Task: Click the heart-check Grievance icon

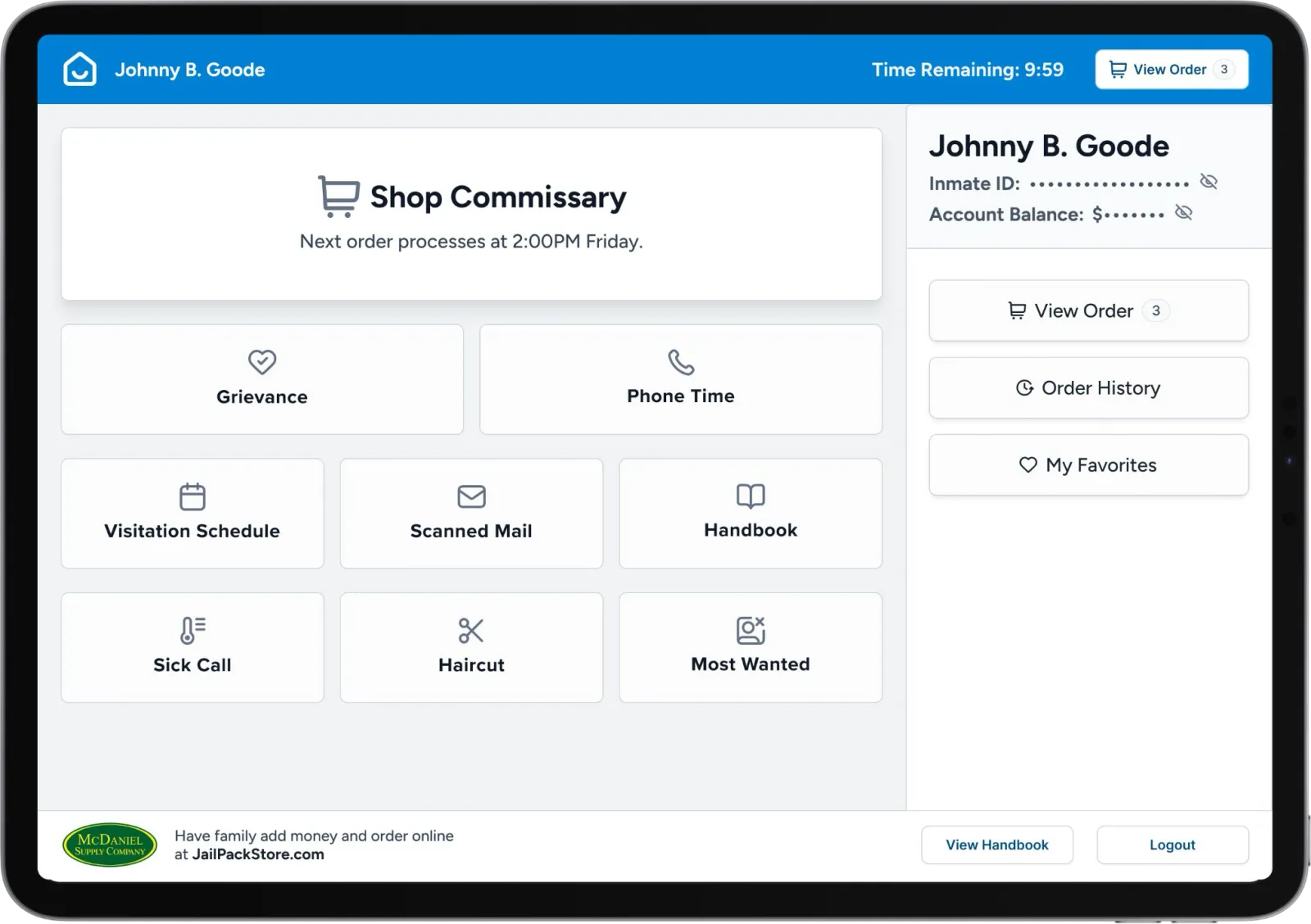Action: (262, 361)
